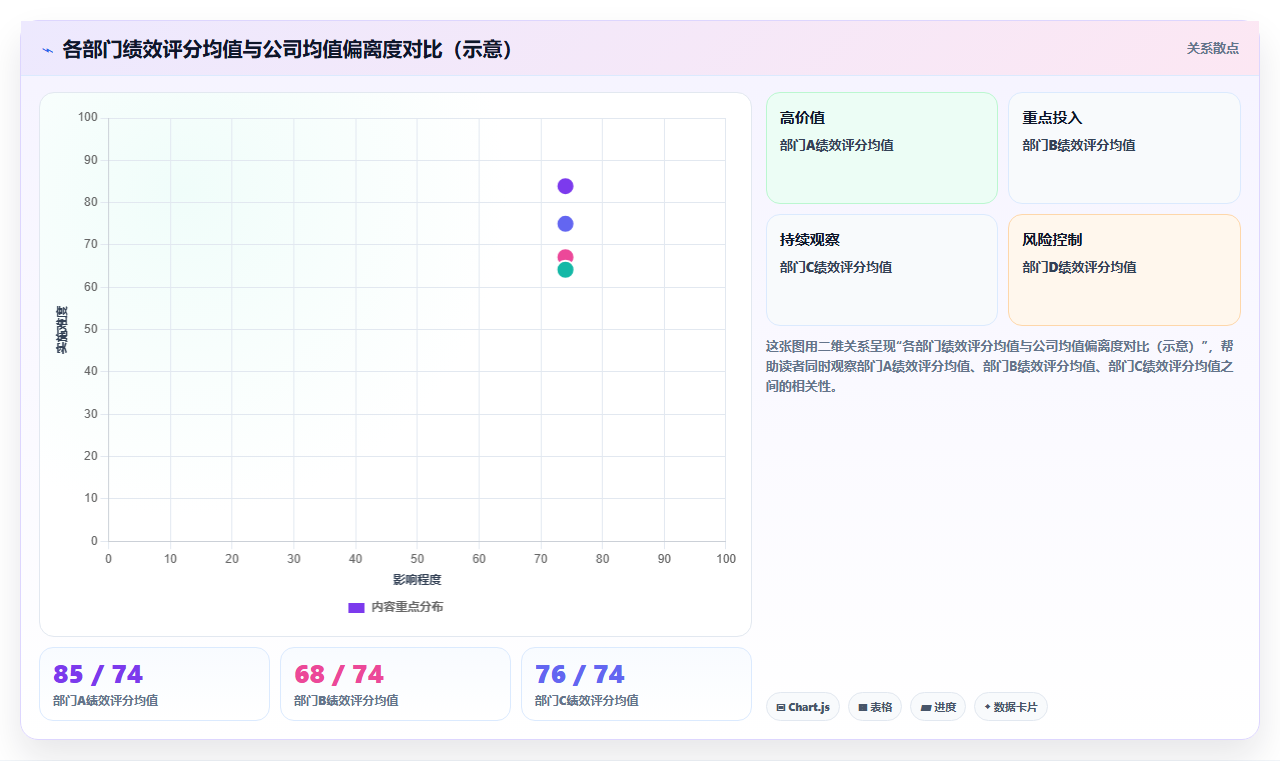Image resolution: width=1280 pixels, height=761 pixels.
Task: Click the purple 内容重点分布 legend swatch
Action: (x=356, y=607)
